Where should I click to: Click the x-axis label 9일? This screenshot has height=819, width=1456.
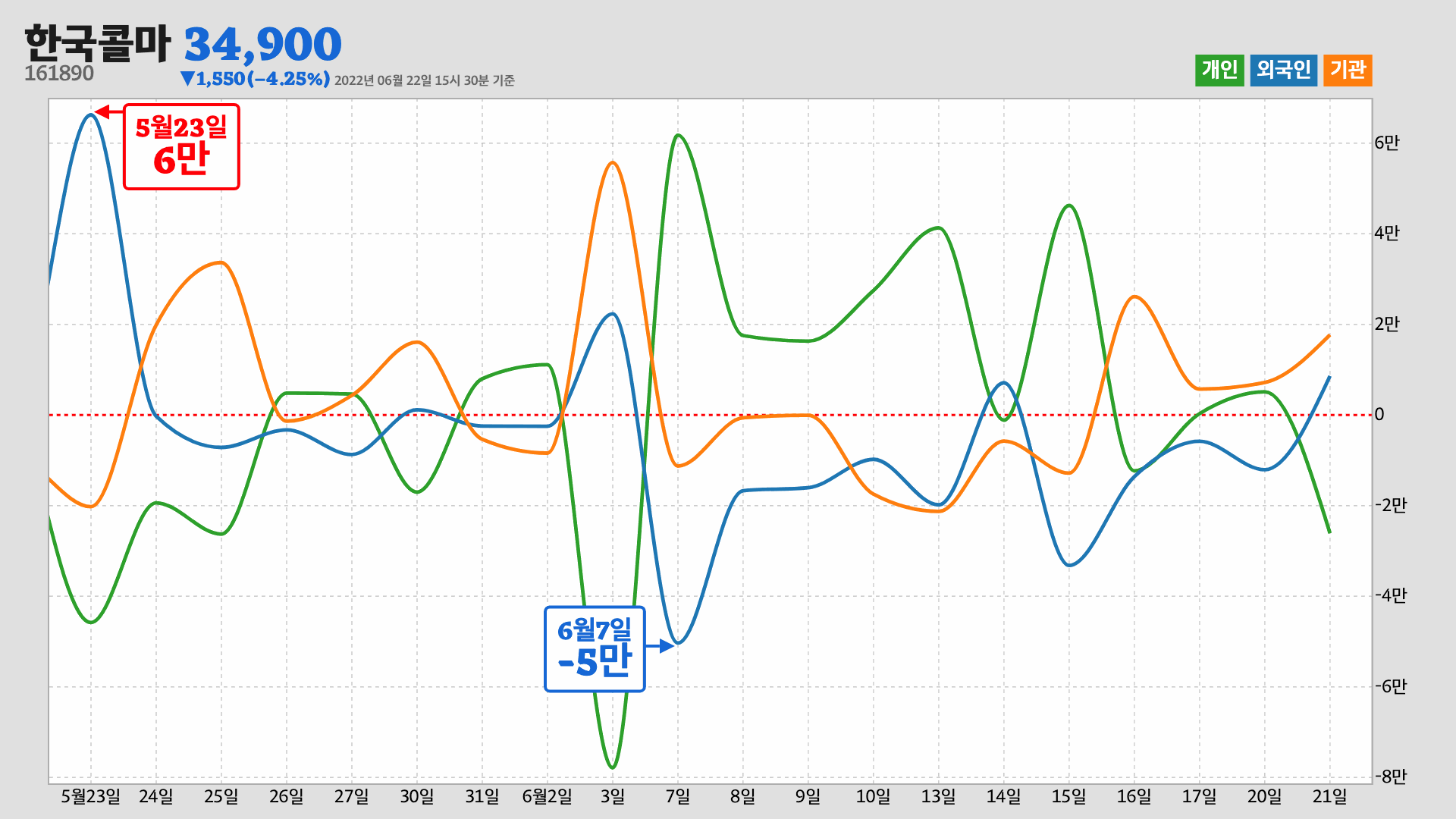click(x=808, y=796)
